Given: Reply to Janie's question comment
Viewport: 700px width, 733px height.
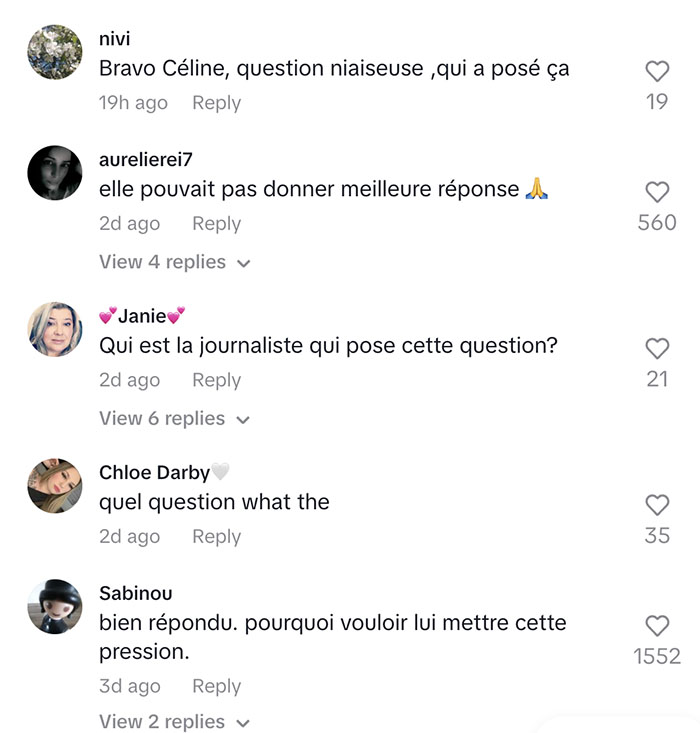Looking at the screenshot, I should coord(216,381).
